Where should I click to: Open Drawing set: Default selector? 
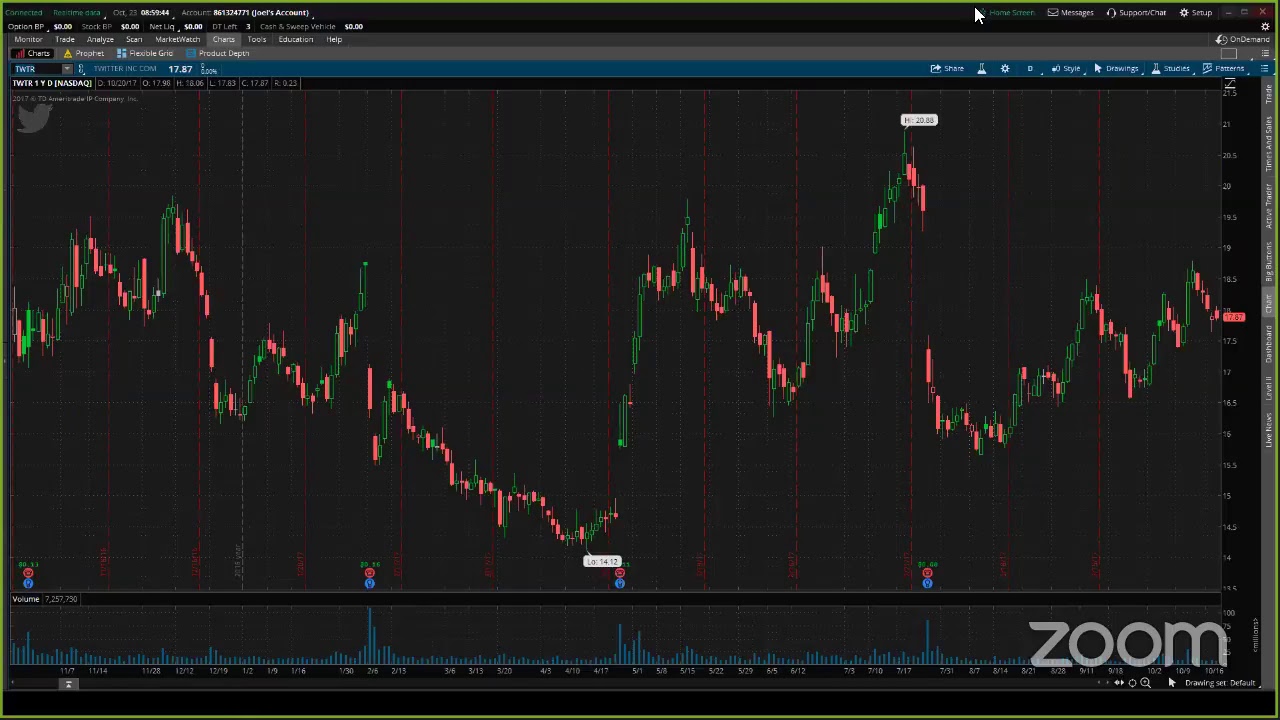pyautogui.click(x=1220, y=683)
